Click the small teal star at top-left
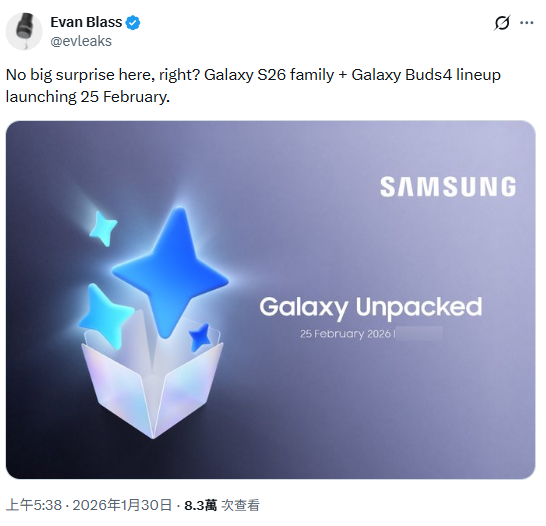Image resolution: width=546 pixels, height=526 pixels. [103, 228]
